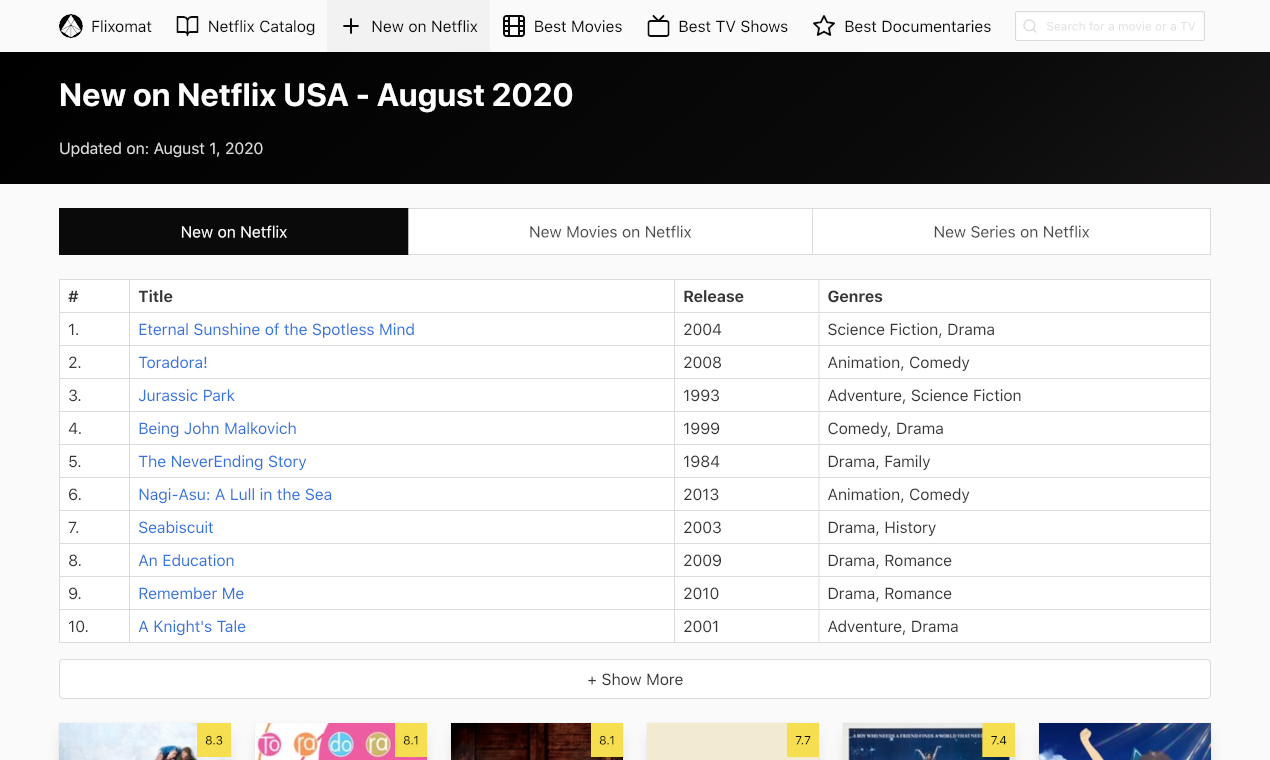
Task: Click release year 1984 cell
Action: coord(746,461)
